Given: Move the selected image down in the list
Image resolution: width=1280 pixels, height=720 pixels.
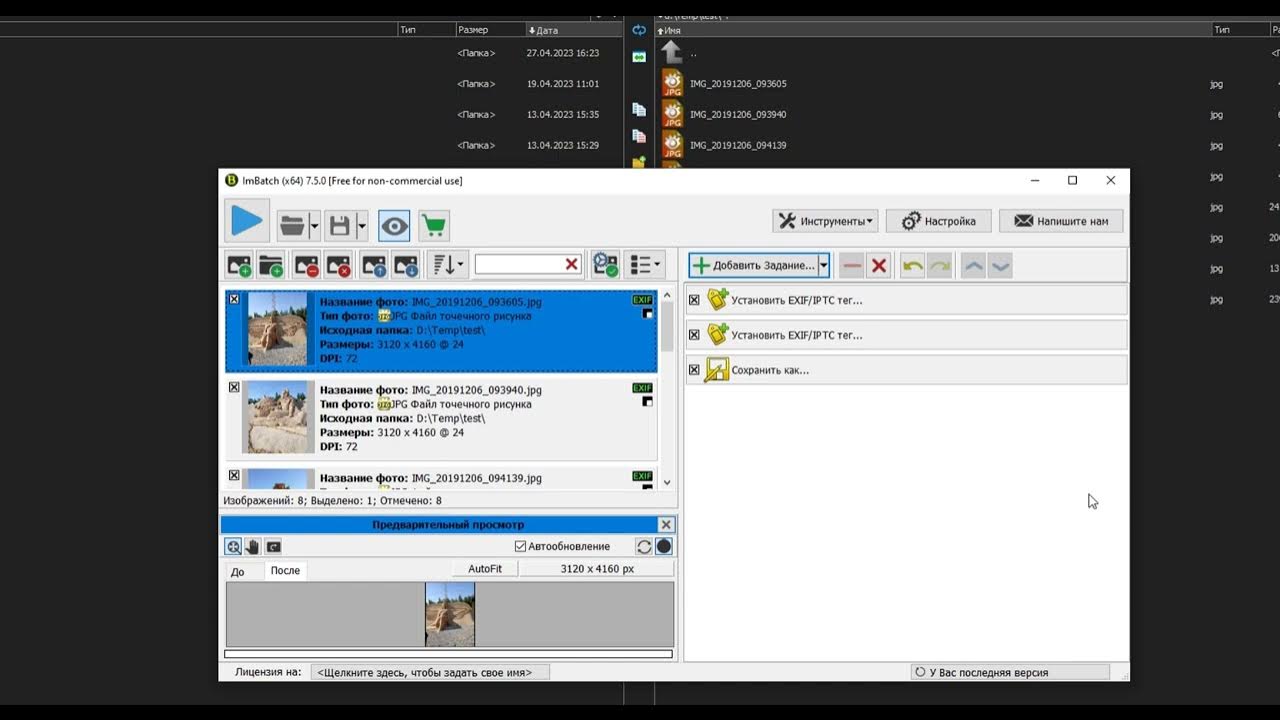Looking at the screenshot, I should coord(406,265).
